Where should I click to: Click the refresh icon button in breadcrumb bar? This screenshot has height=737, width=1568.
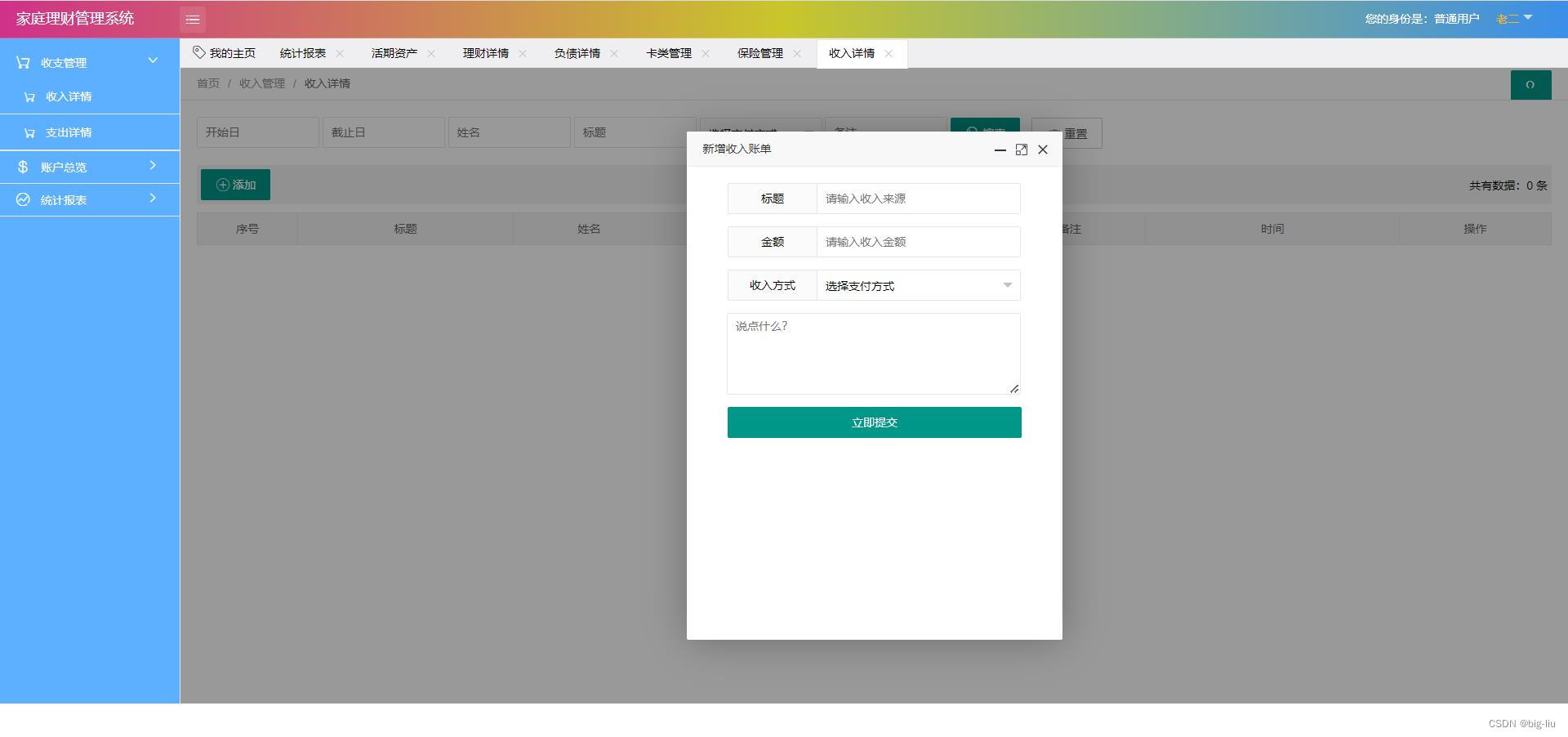click(x=1530, y=84)
